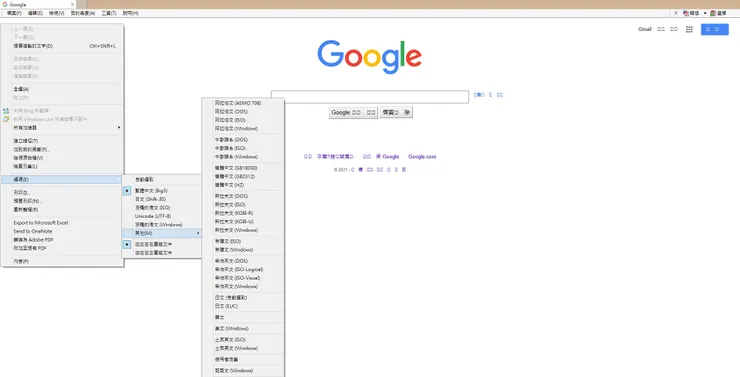Toggle auto-select encoding option
Screen dimensions: 740x377
coord(162,179)
